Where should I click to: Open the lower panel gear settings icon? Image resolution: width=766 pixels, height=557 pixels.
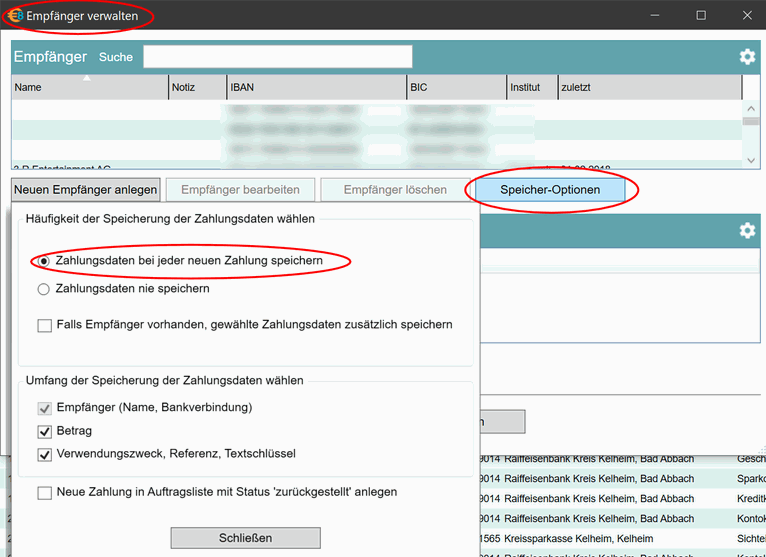pos(747,230)
